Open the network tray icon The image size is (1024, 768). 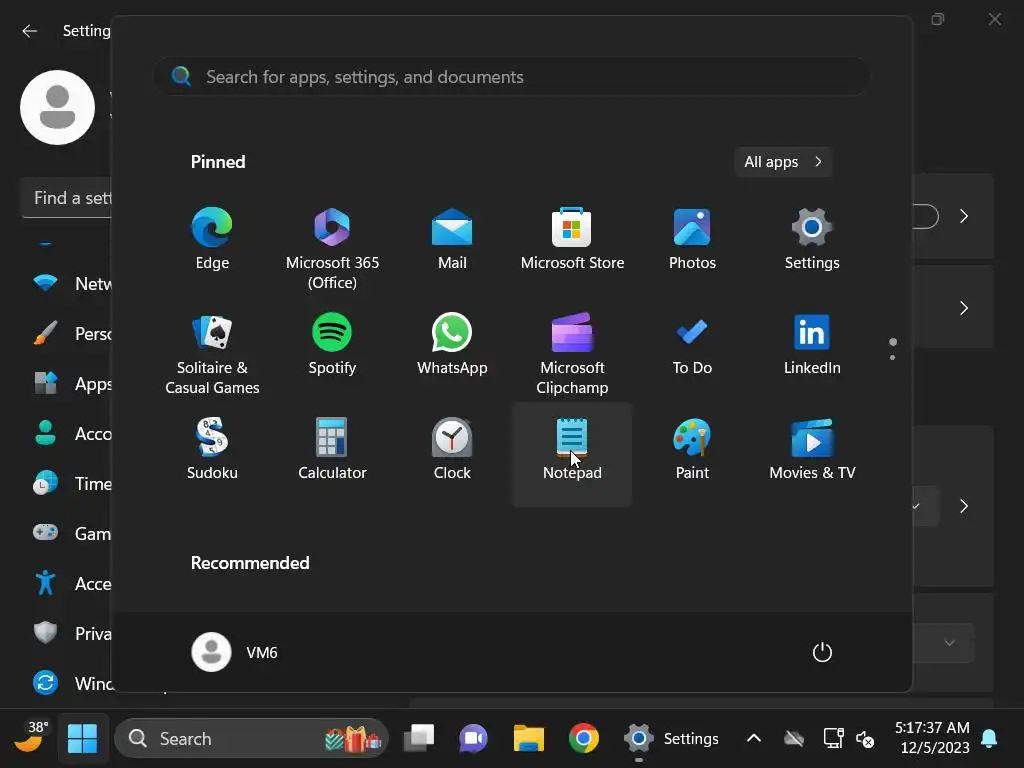[833, 739]
